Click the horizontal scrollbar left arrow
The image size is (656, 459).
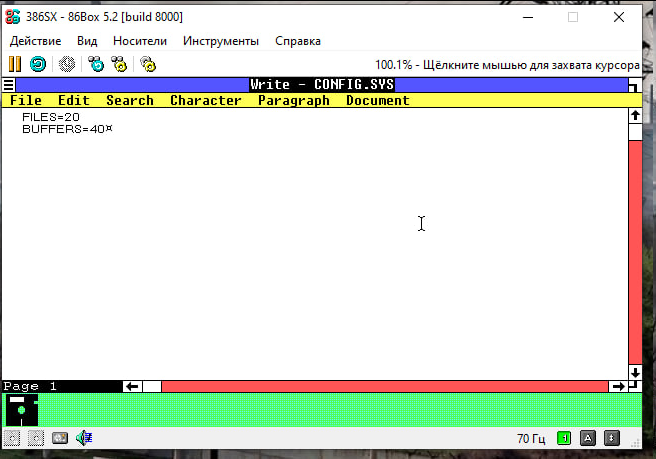click(x=131, y=386)
